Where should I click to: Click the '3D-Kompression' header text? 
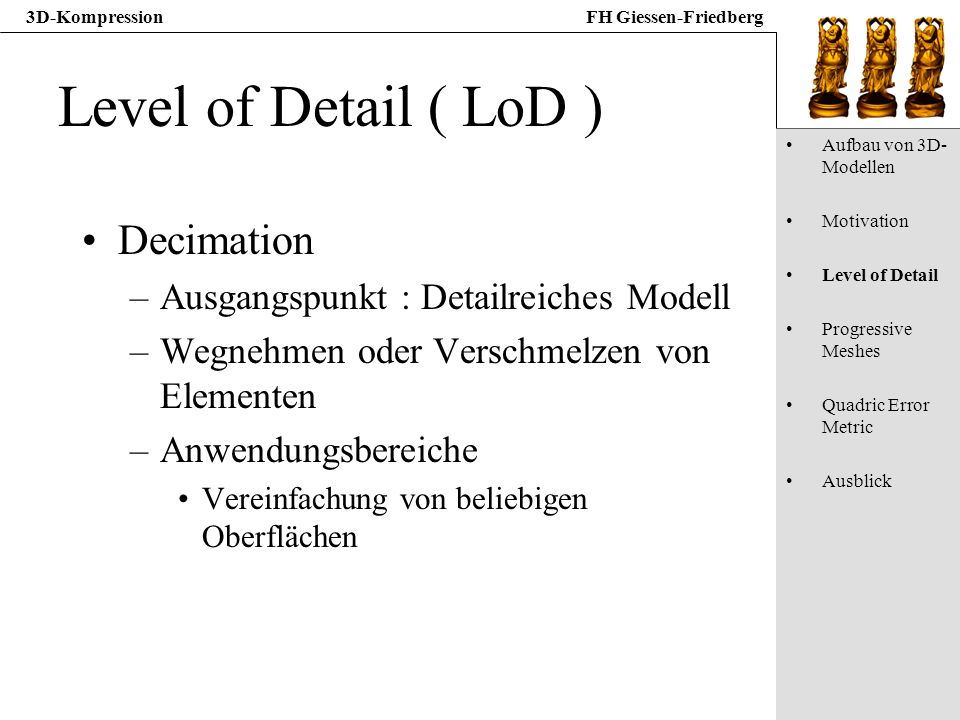tap(94, 17)
